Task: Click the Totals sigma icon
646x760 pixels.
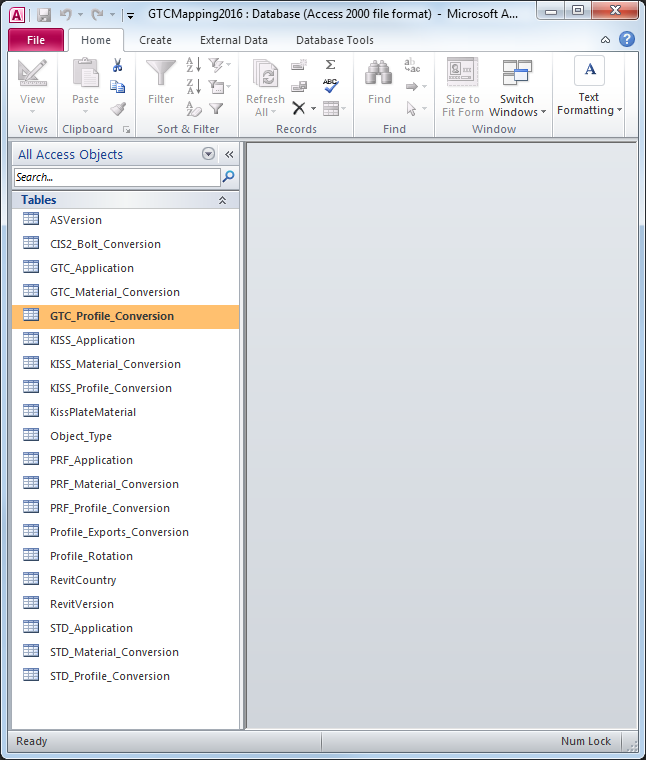Action: [331, 64]
